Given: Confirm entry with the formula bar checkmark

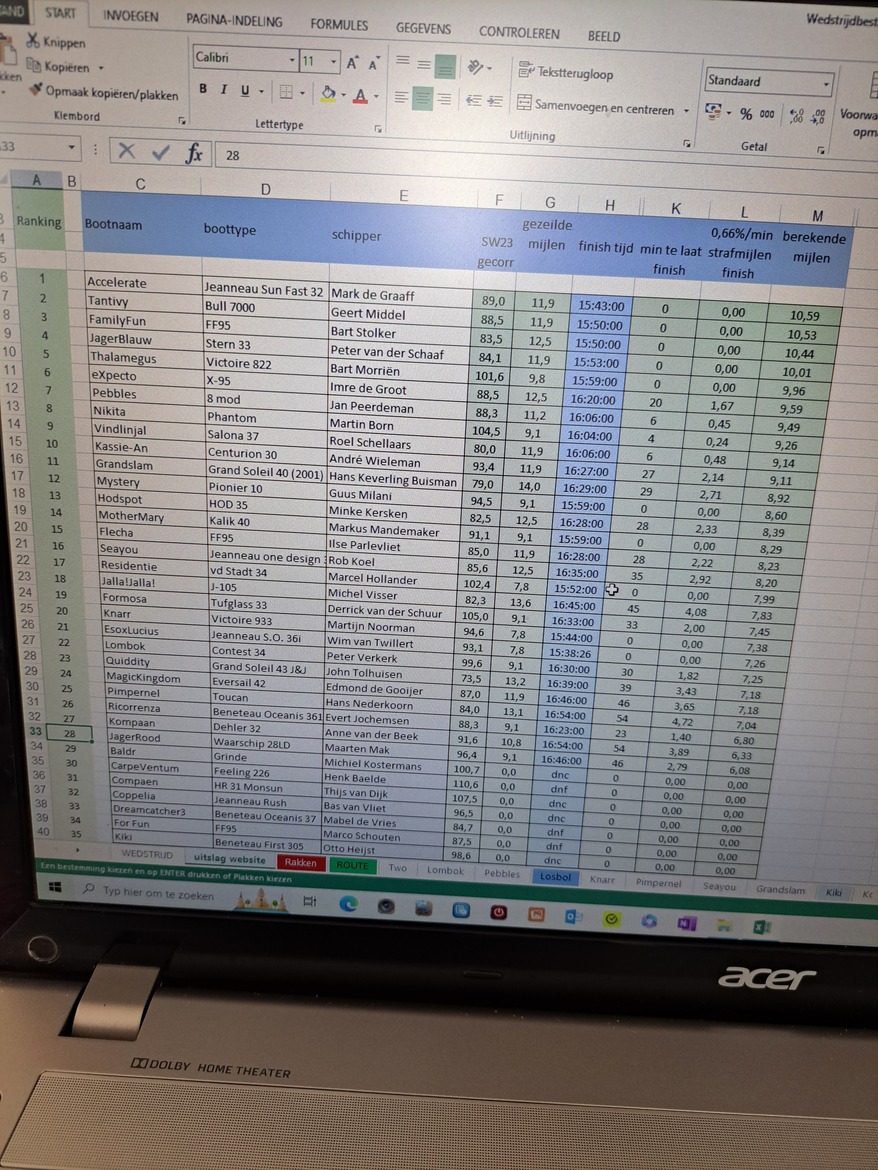Looking at the screenshot, I should coord(160,152).
